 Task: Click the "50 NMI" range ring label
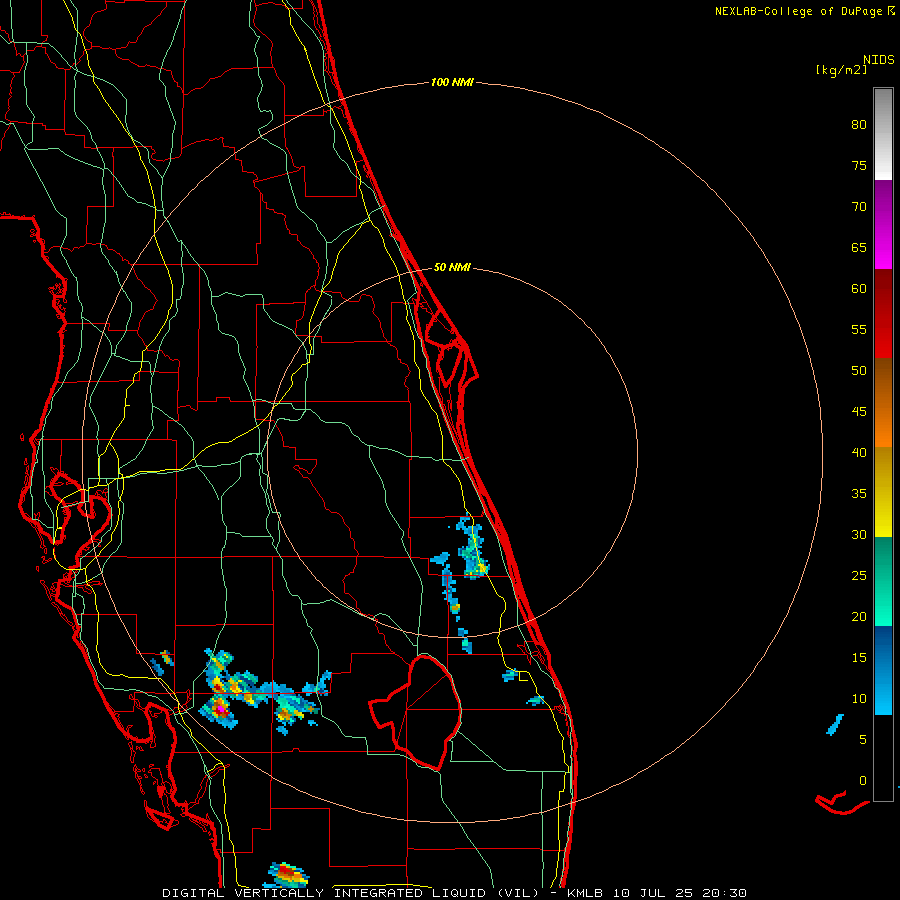(452, 267)
